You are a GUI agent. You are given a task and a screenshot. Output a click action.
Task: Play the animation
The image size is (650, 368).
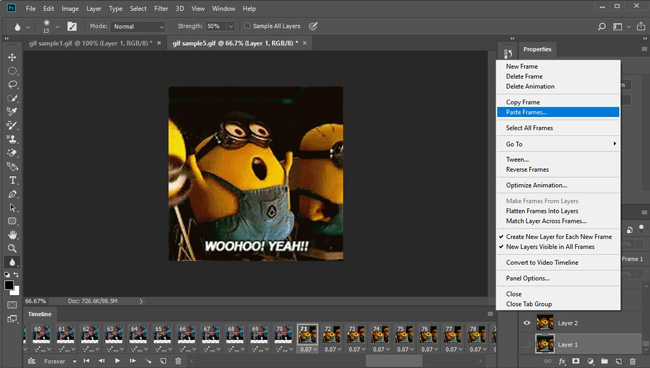point(117,361)
